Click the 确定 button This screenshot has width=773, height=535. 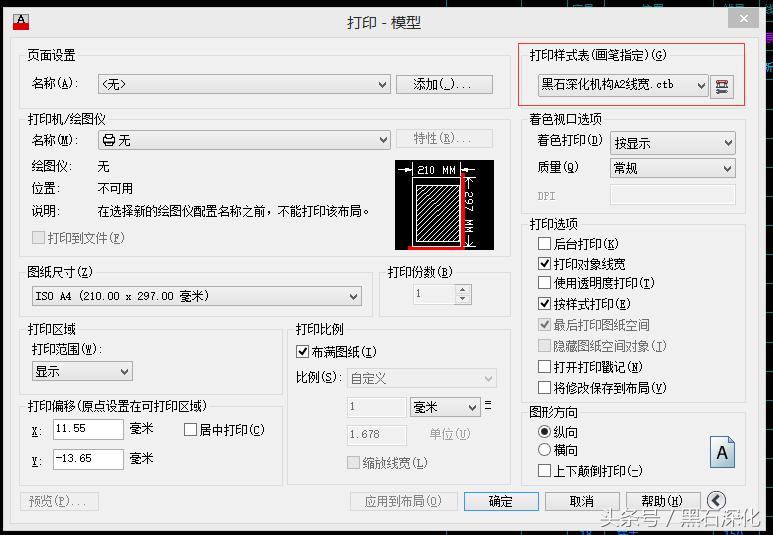[x=501, y=501]
